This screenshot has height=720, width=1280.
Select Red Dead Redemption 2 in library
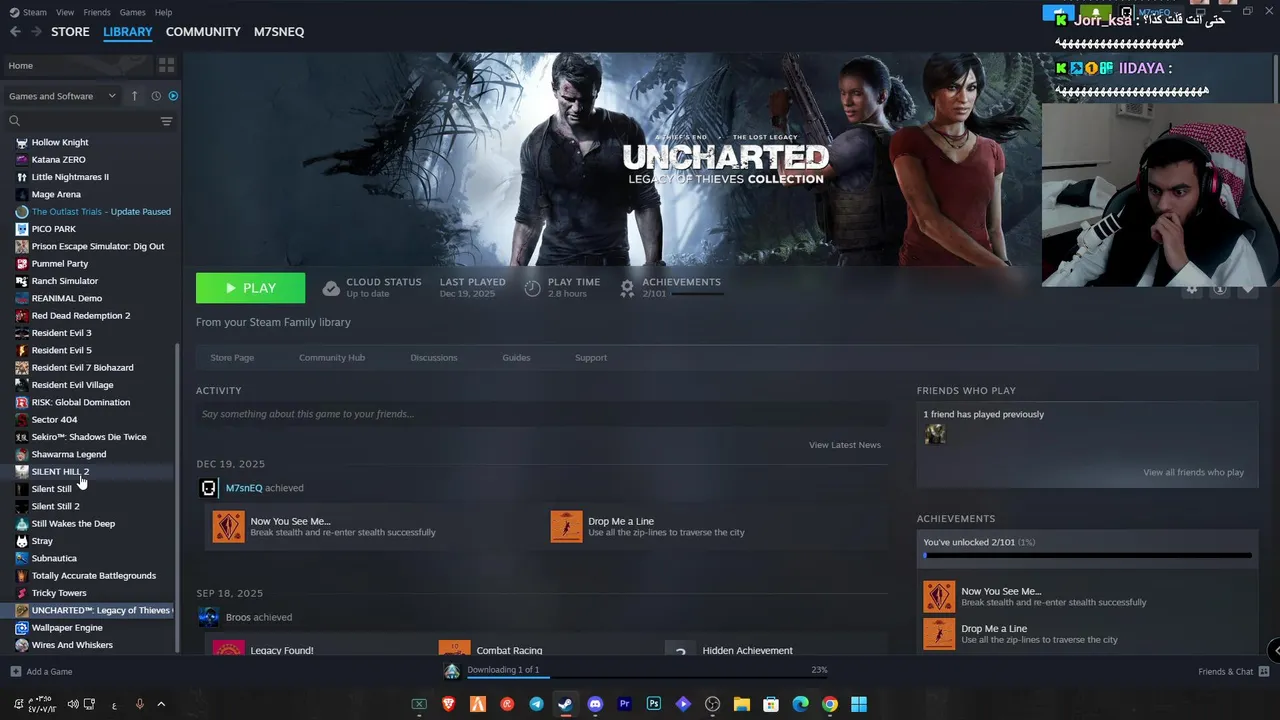pyautogui.click(x=81, y=315)
